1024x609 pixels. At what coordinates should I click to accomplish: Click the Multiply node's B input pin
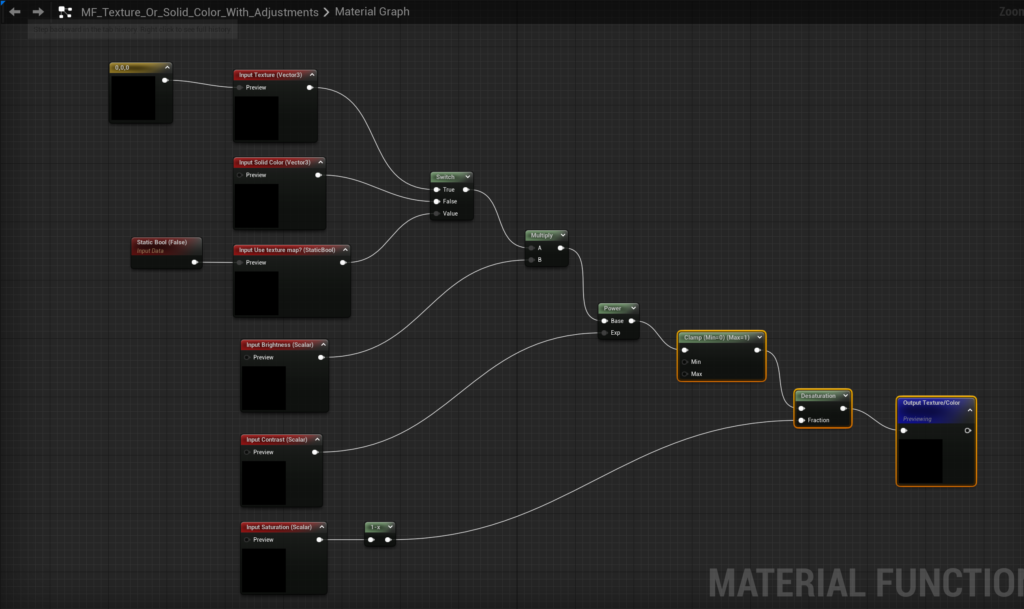[x=530, y=260]
